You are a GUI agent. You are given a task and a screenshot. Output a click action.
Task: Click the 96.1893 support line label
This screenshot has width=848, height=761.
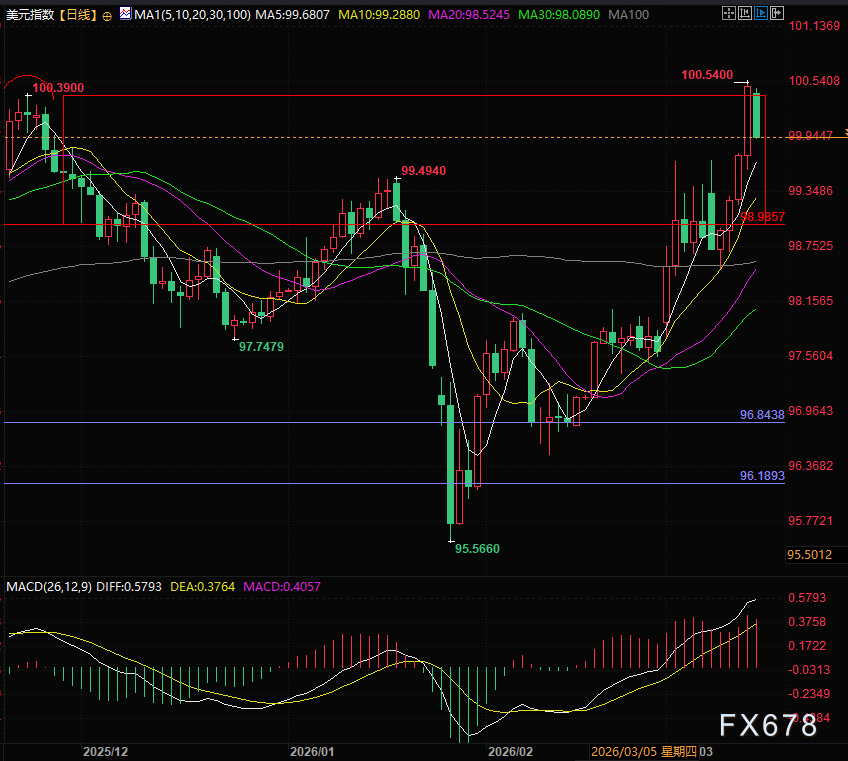[762, 476]
